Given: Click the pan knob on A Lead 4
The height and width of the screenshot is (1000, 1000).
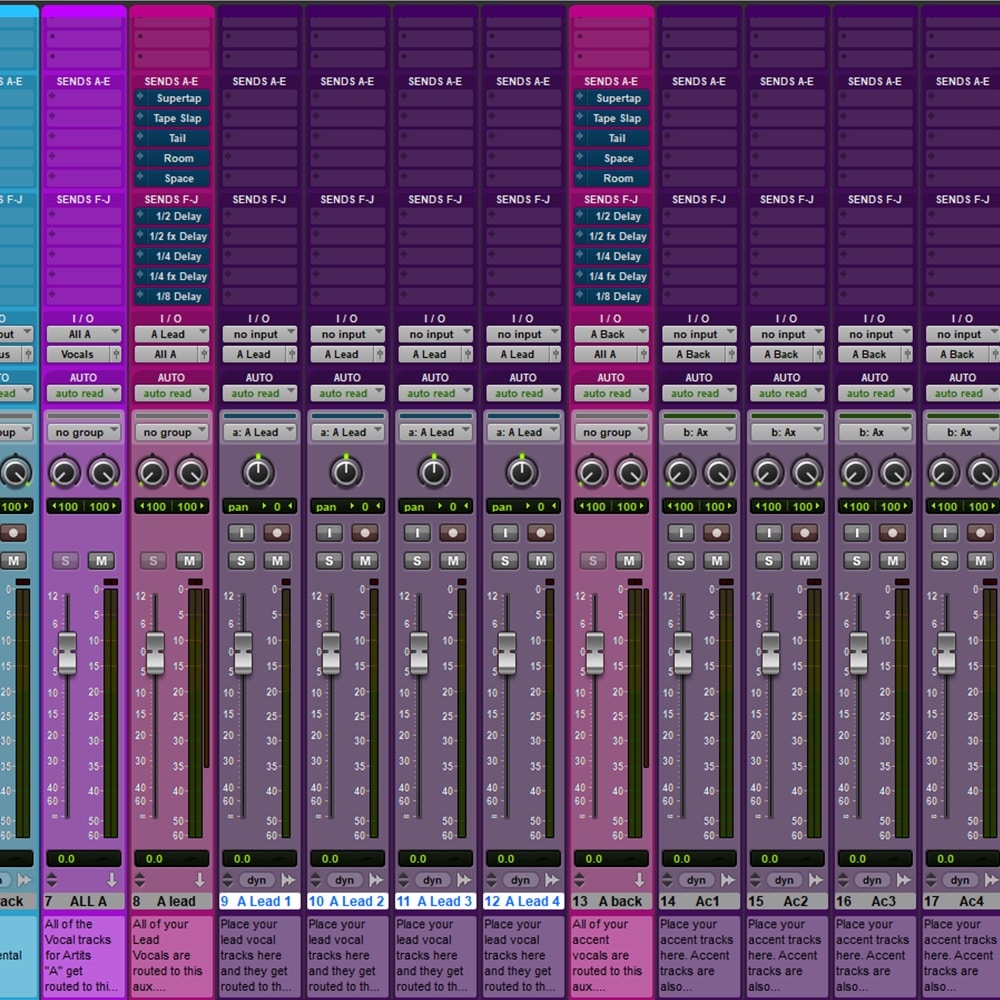Looking at the screenshot, I should click(521, 471).
